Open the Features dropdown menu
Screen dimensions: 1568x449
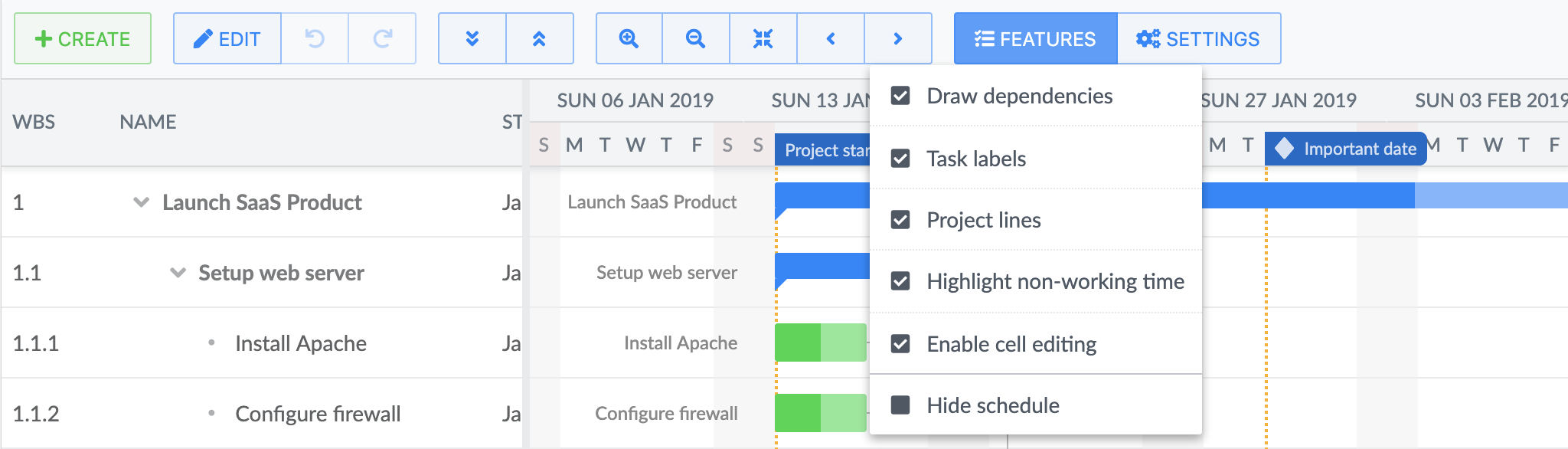click(x=1035, y=38)
